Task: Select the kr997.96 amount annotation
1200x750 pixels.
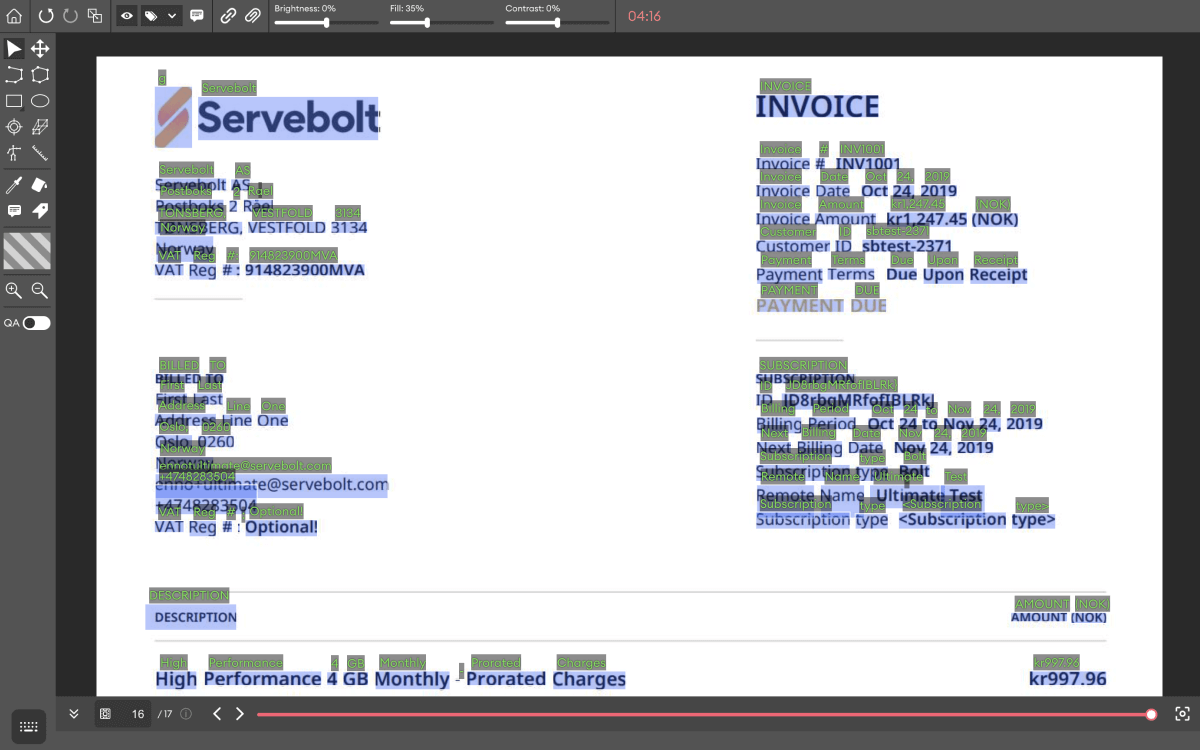Action: (1068, 679)
